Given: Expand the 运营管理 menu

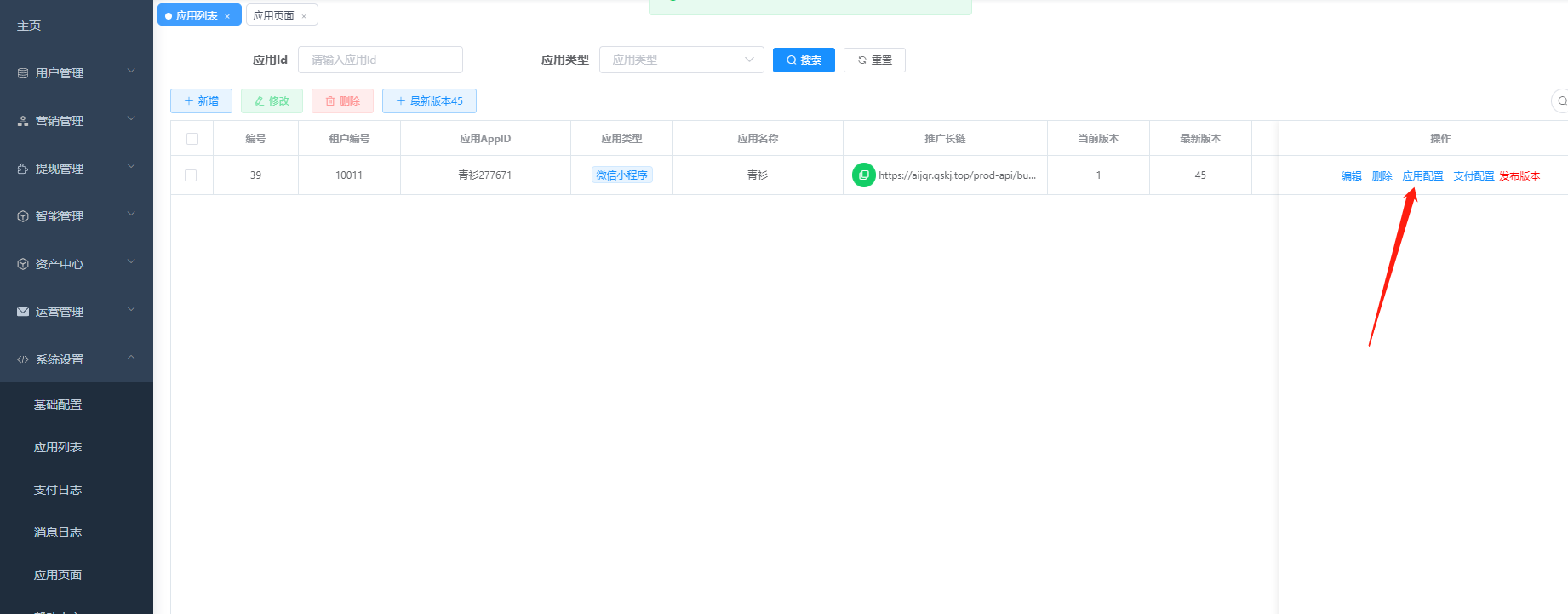Looking at the screenshot, I should (131, 310).
